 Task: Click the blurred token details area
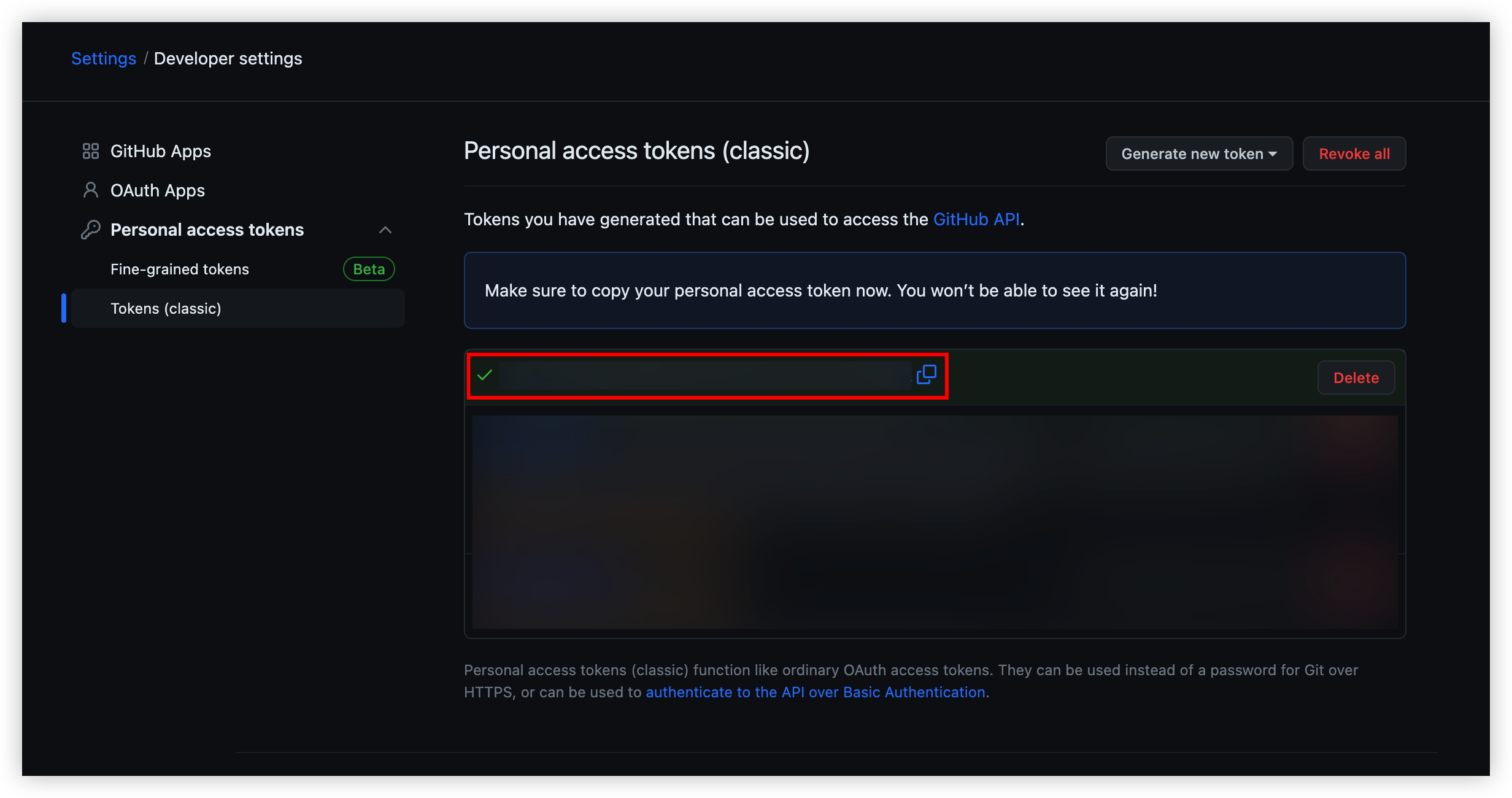935,522
